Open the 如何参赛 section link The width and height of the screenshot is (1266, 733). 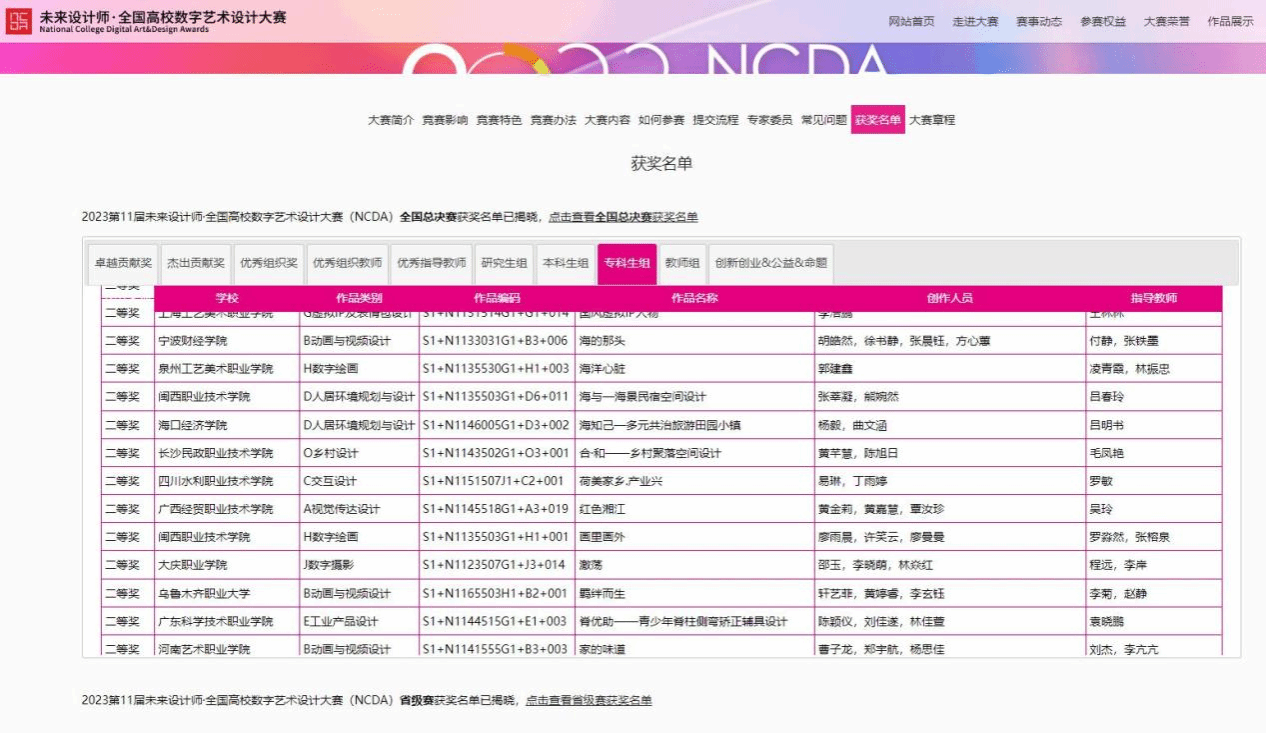(661, 120)
